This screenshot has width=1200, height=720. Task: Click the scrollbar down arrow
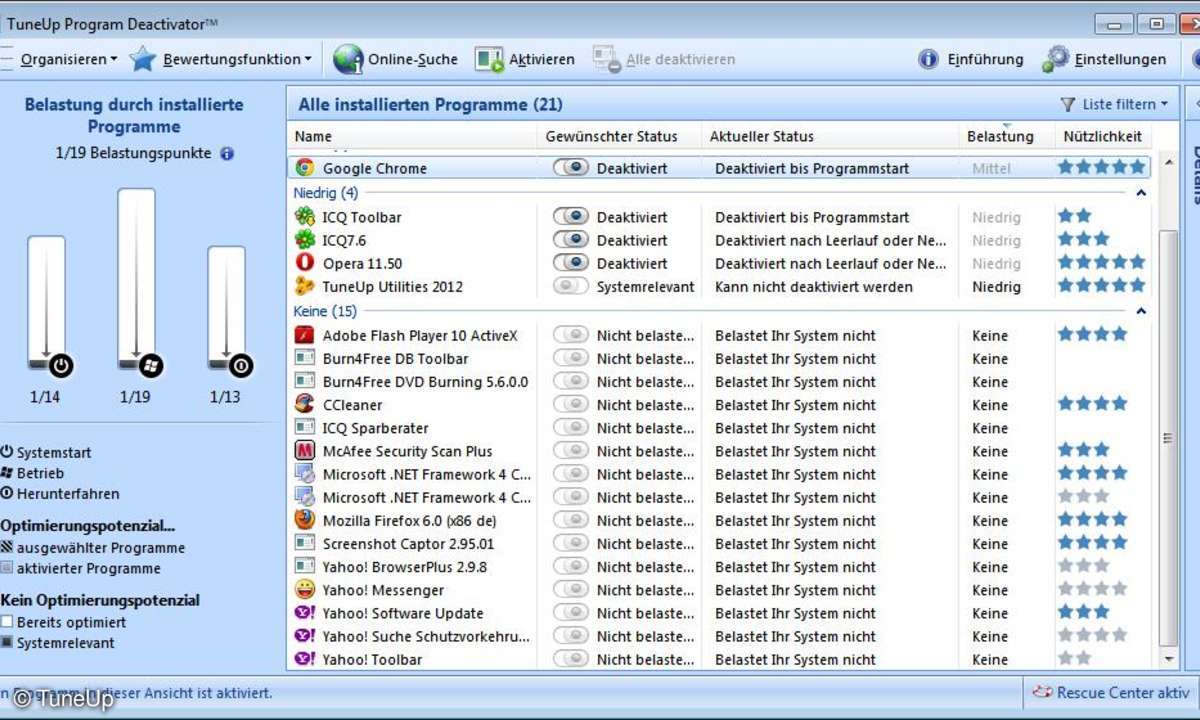pos(1167,660)
